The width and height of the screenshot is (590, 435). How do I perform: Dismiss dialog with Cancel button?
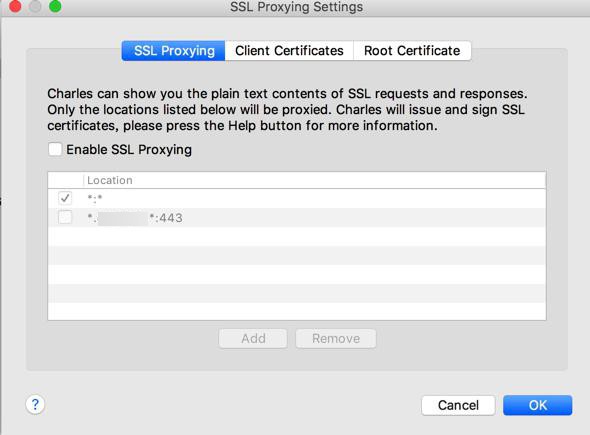[x=458, y=405]
